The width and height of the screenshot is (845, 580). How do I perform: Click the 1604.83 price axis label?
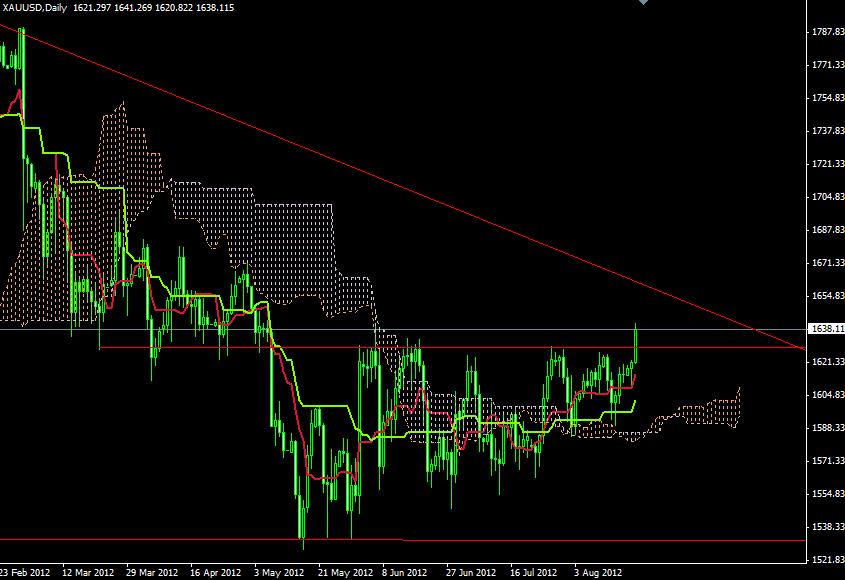[x=828, y=395]
